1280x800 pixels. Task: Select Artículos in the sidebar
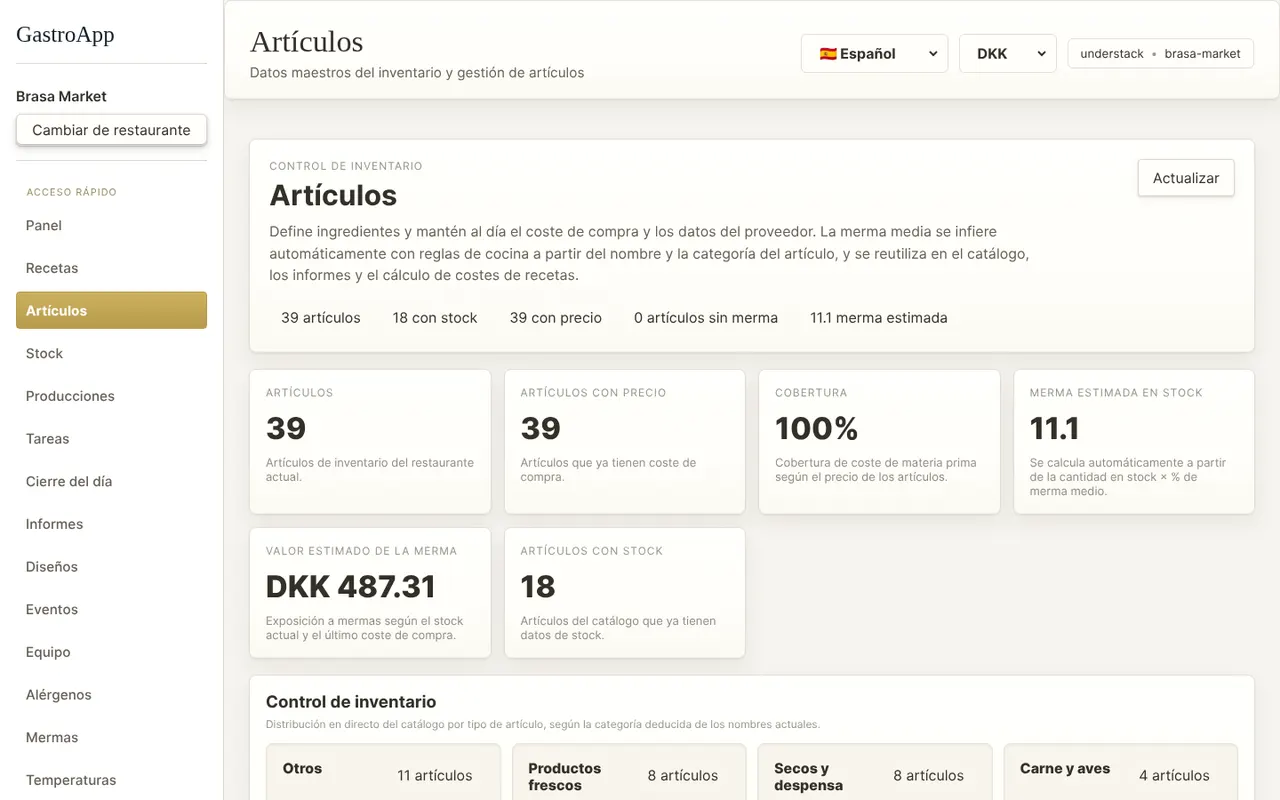click(x=111, y=310)
